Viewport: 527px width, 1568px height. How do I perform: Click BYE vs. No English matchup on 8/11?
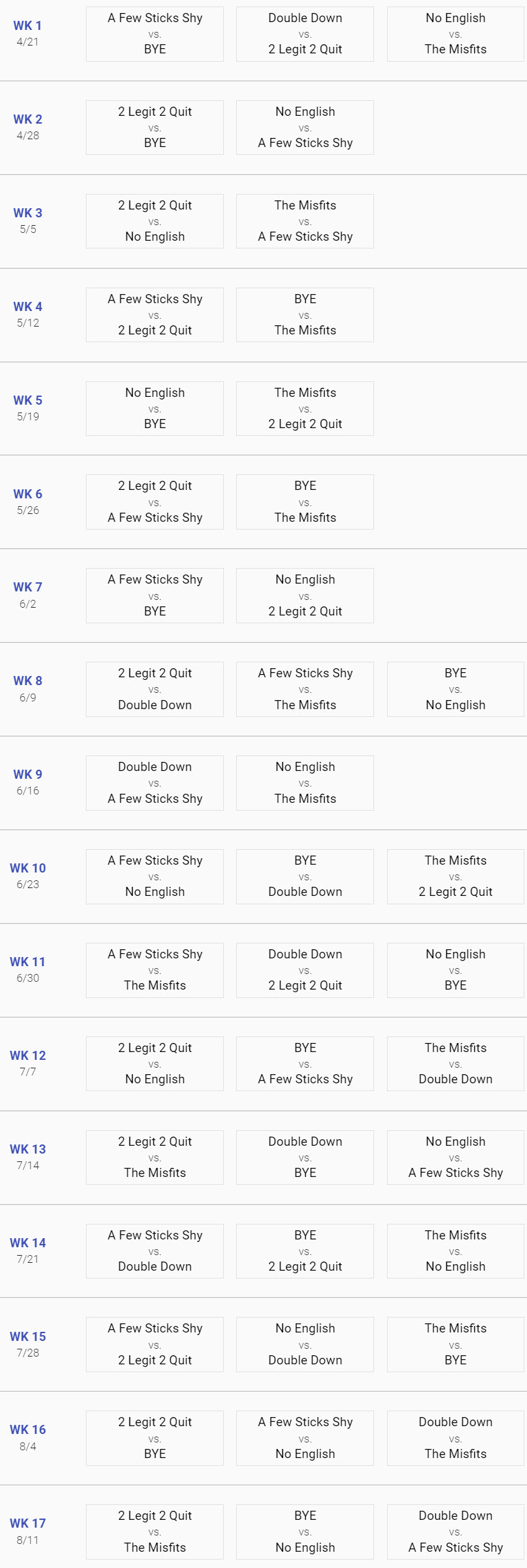[305, 1532]
